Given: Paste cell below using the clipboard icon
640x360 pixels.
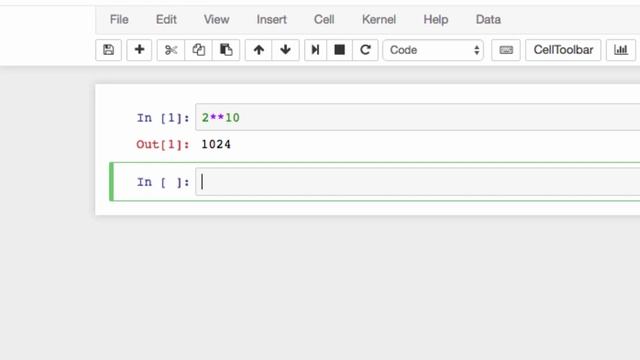Looking at the screenshot, I should (x=226, y=50).
